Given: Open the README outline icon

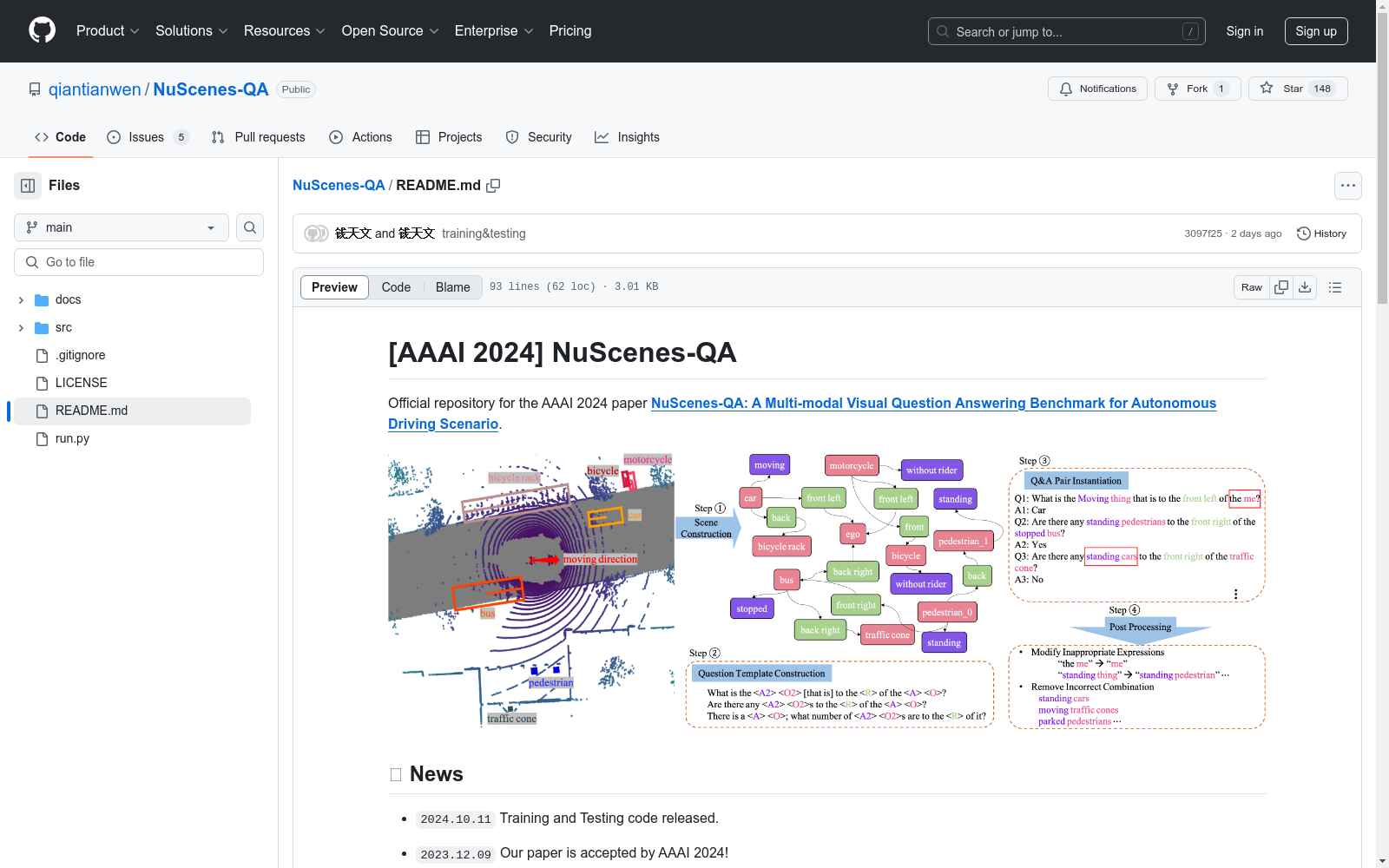Looking at the screenshot, I should click(1335, 287).
